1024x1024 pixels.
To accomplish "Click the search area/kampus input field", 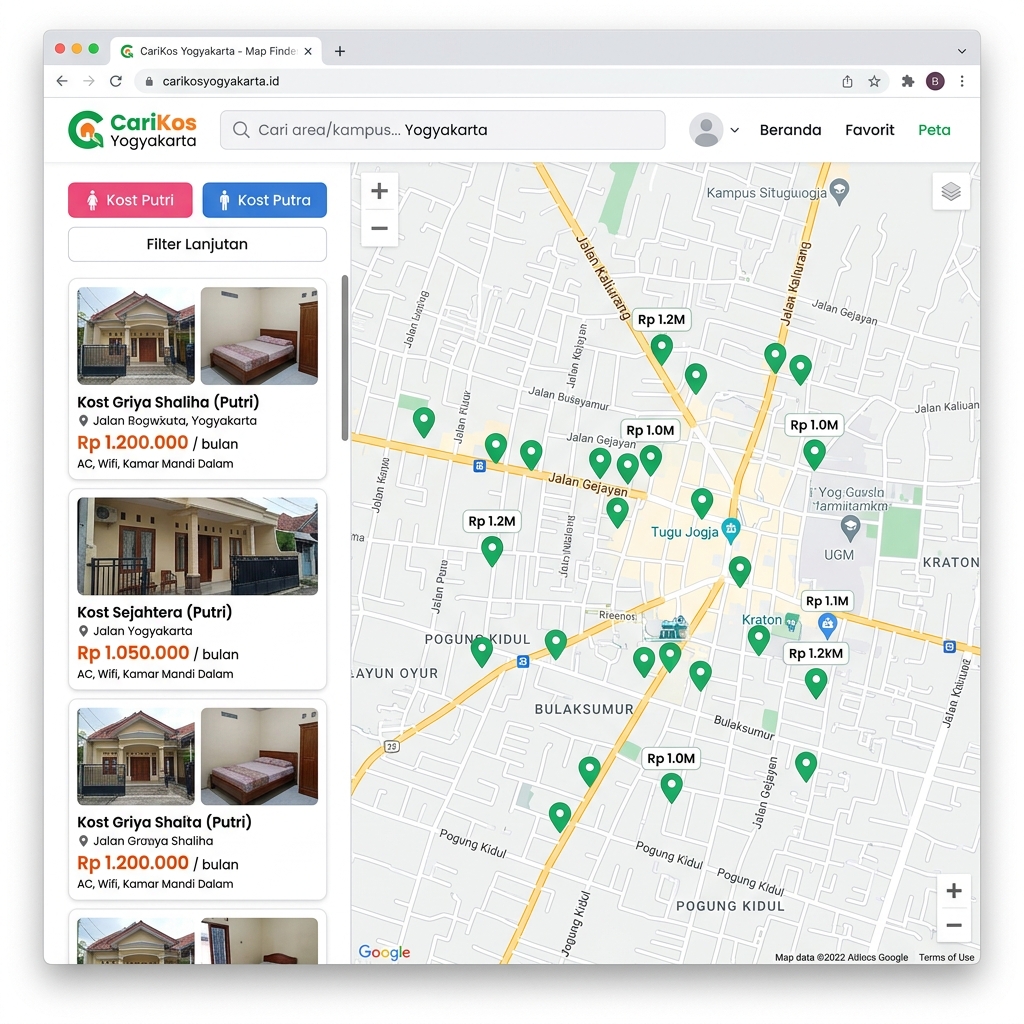I will click(443, 130).
